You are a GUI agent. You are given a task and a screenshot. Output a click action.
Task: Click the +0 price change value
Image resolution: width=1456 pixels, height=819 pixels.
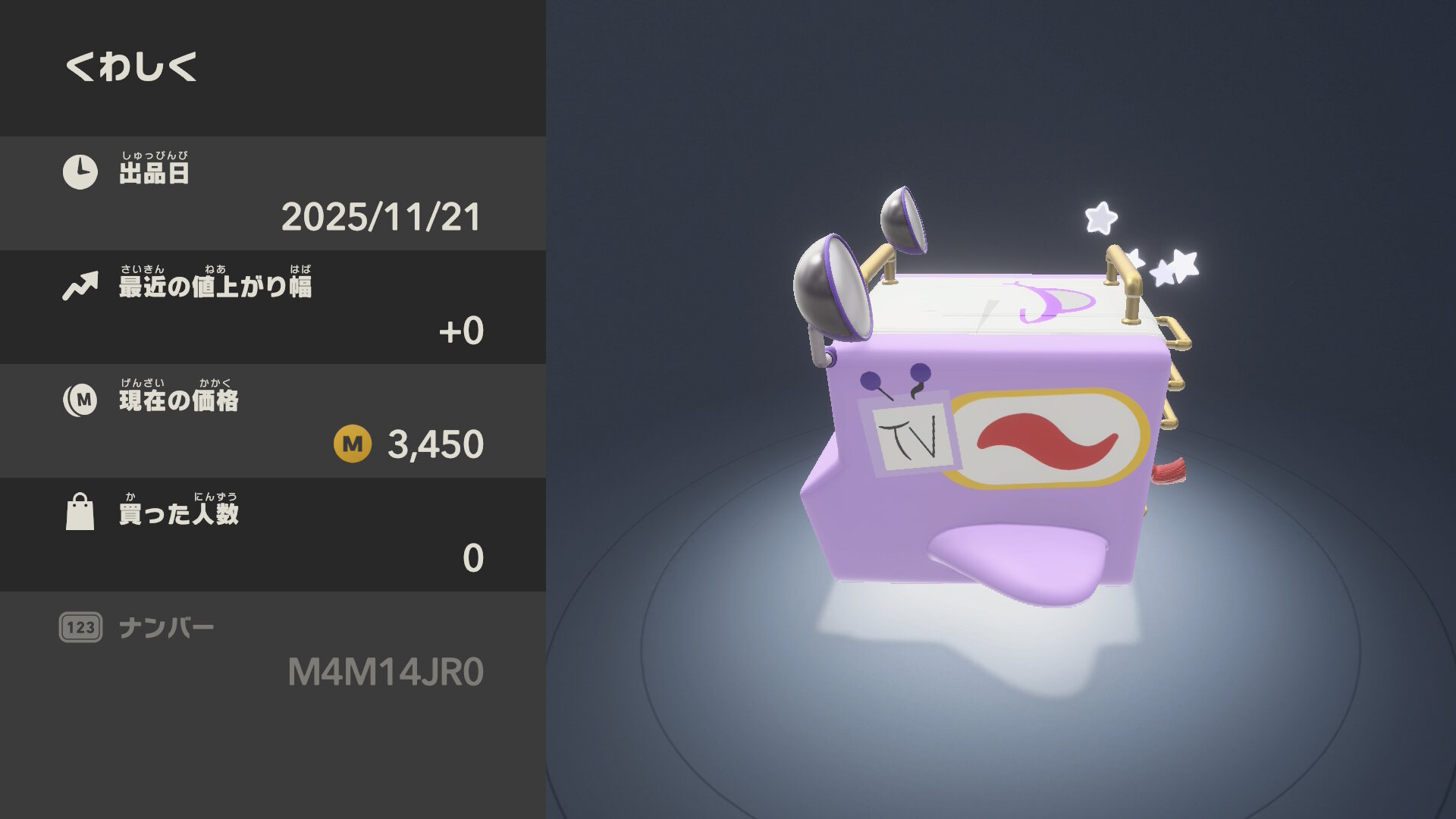point(461,331)
